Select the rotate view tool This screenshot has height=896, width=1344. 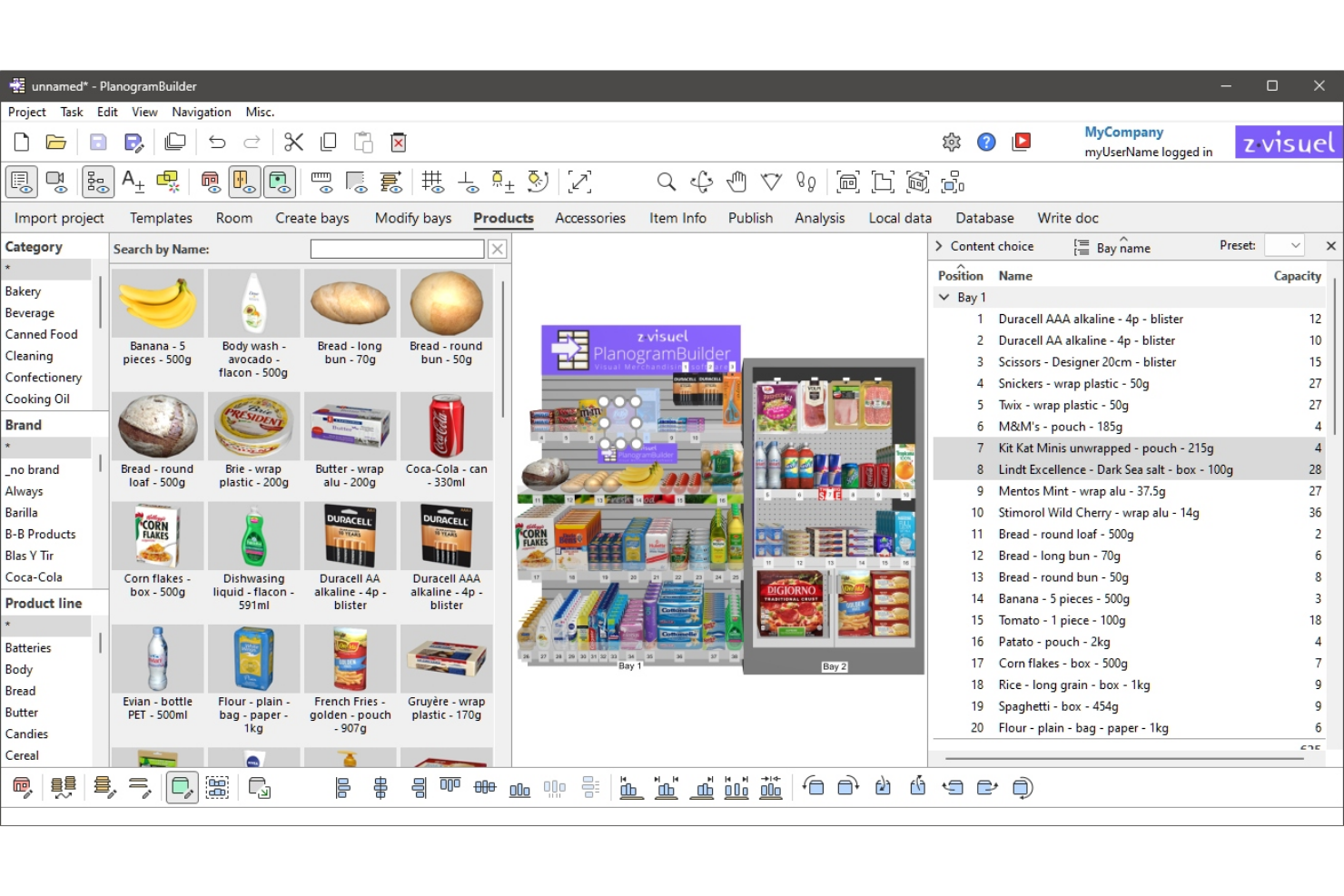(701, 182)
